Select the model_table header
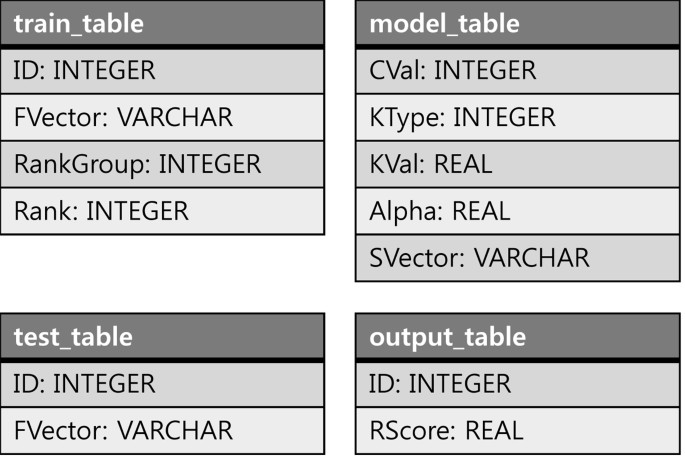Viewport: 685px width, 463px height. point(518,23)
